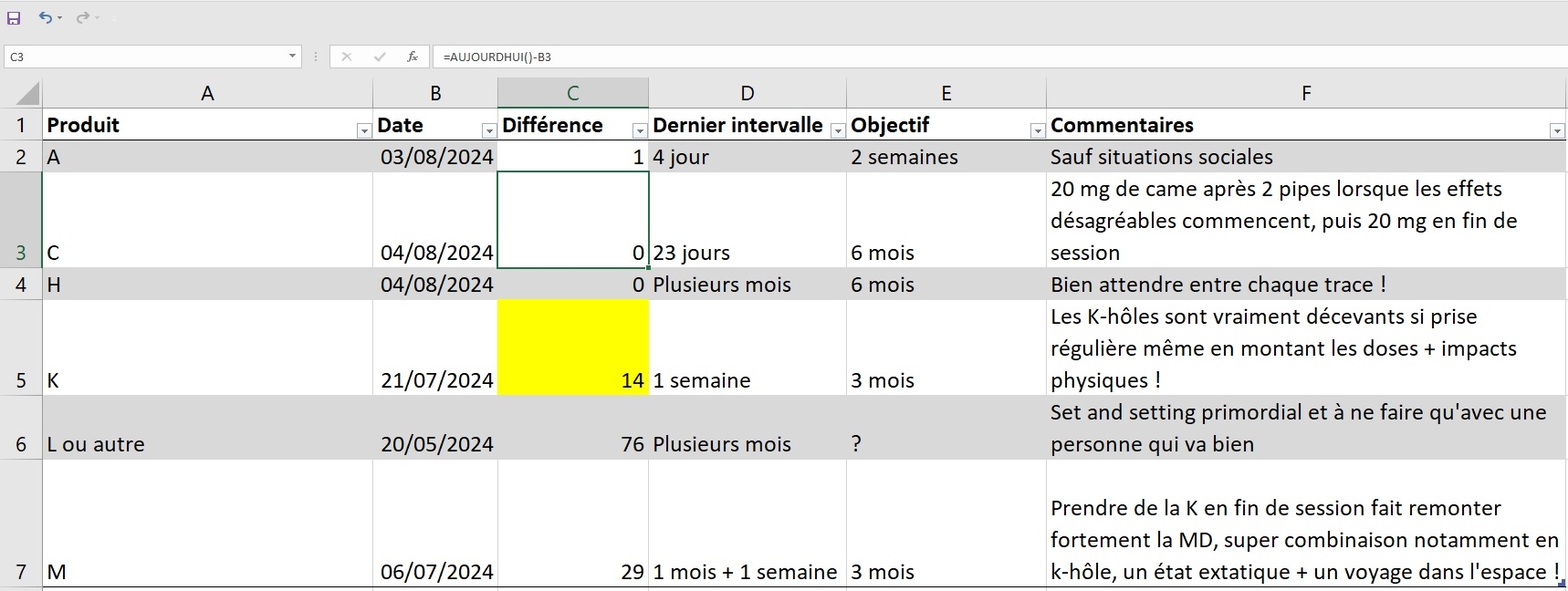Click the Insert Function fx icon
Screen dimensions: 1568x591
click(413, 57)
